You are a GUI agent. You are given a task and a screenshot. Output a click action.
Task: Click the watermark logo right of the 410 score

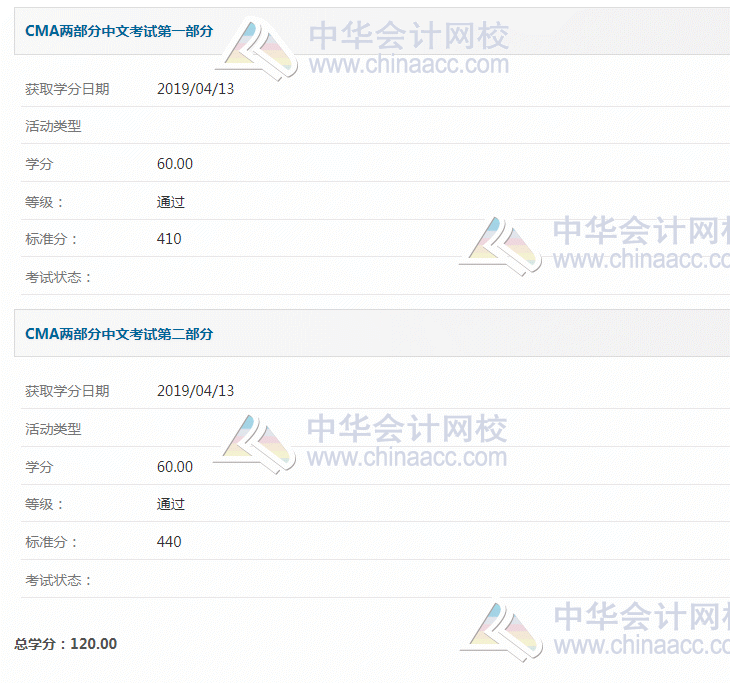pyautogui.click(x=500, y=245)
